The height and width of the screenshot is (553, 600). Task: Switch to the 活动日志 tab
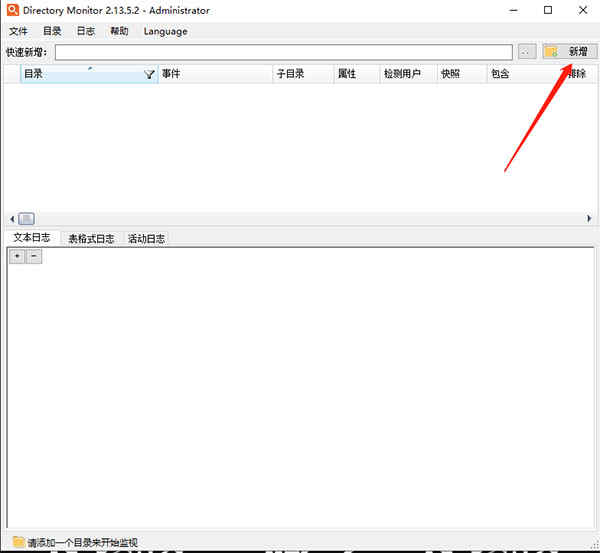coord(146,239)
